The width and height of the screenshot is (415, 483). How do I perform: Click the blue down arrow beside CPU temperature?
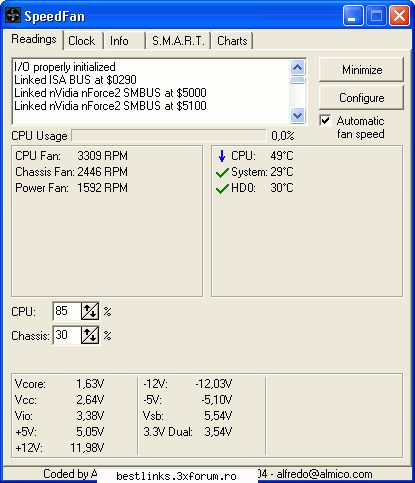click(222, 156)
